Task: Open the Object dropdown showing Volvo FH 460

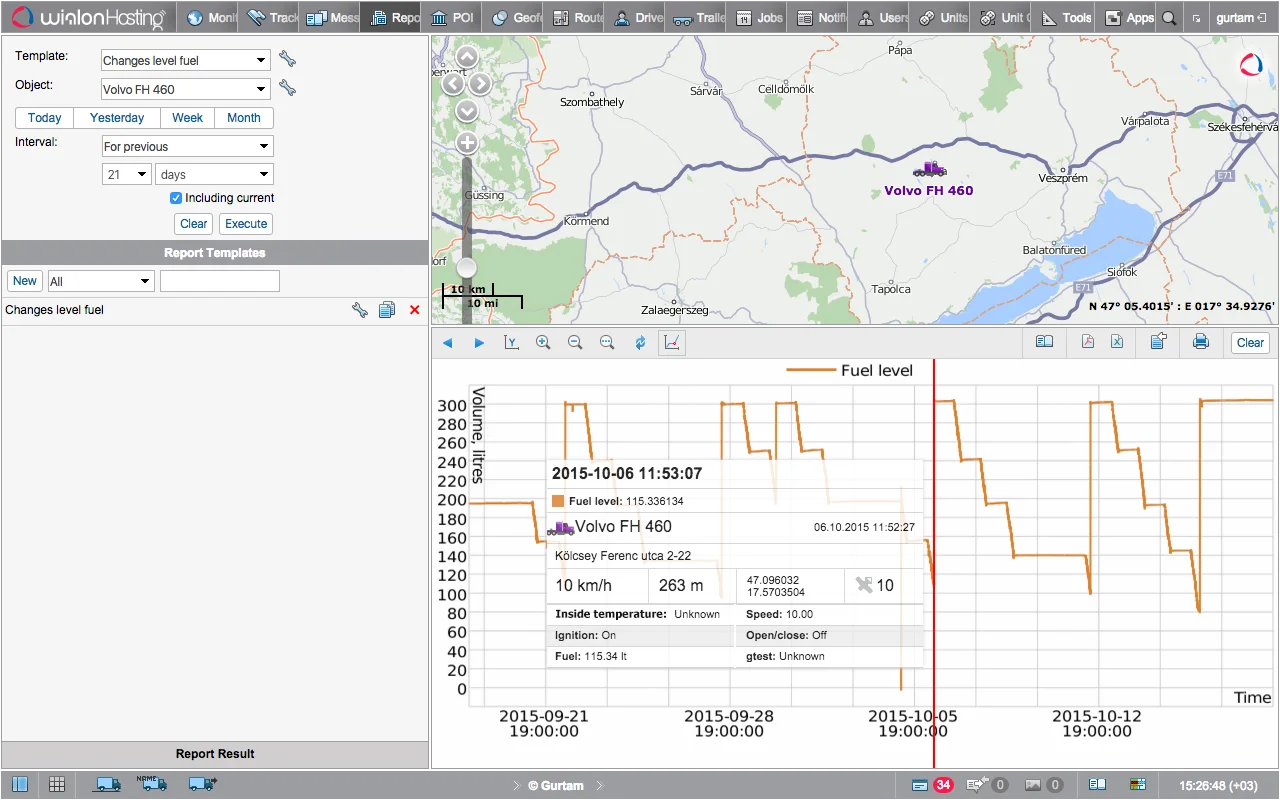Action: click(186, 89)
